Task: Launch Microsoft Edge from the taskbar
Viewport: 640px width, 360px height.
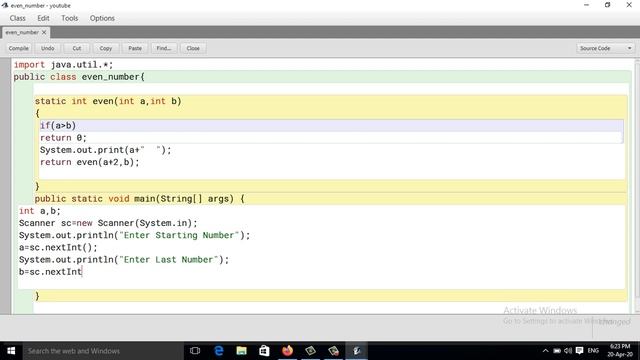Action: click(219, 351)
